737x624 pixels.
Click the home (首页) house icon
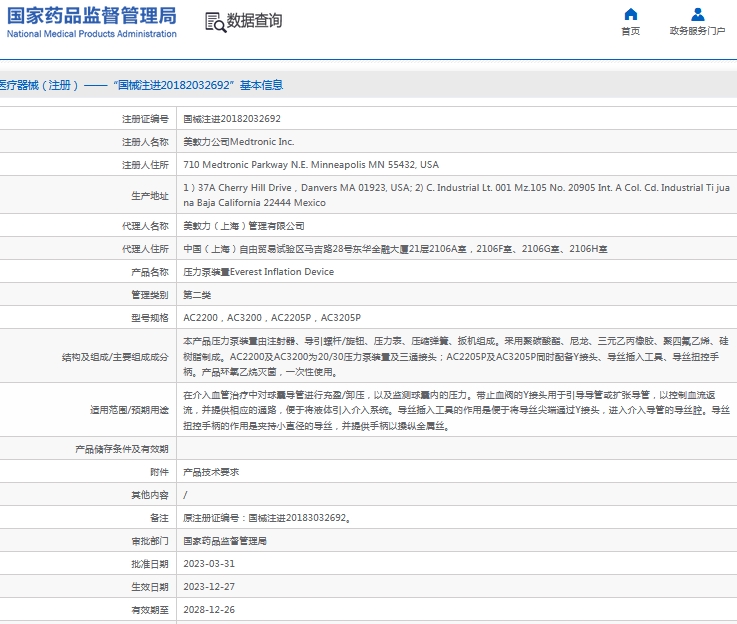tap(631, 14)
